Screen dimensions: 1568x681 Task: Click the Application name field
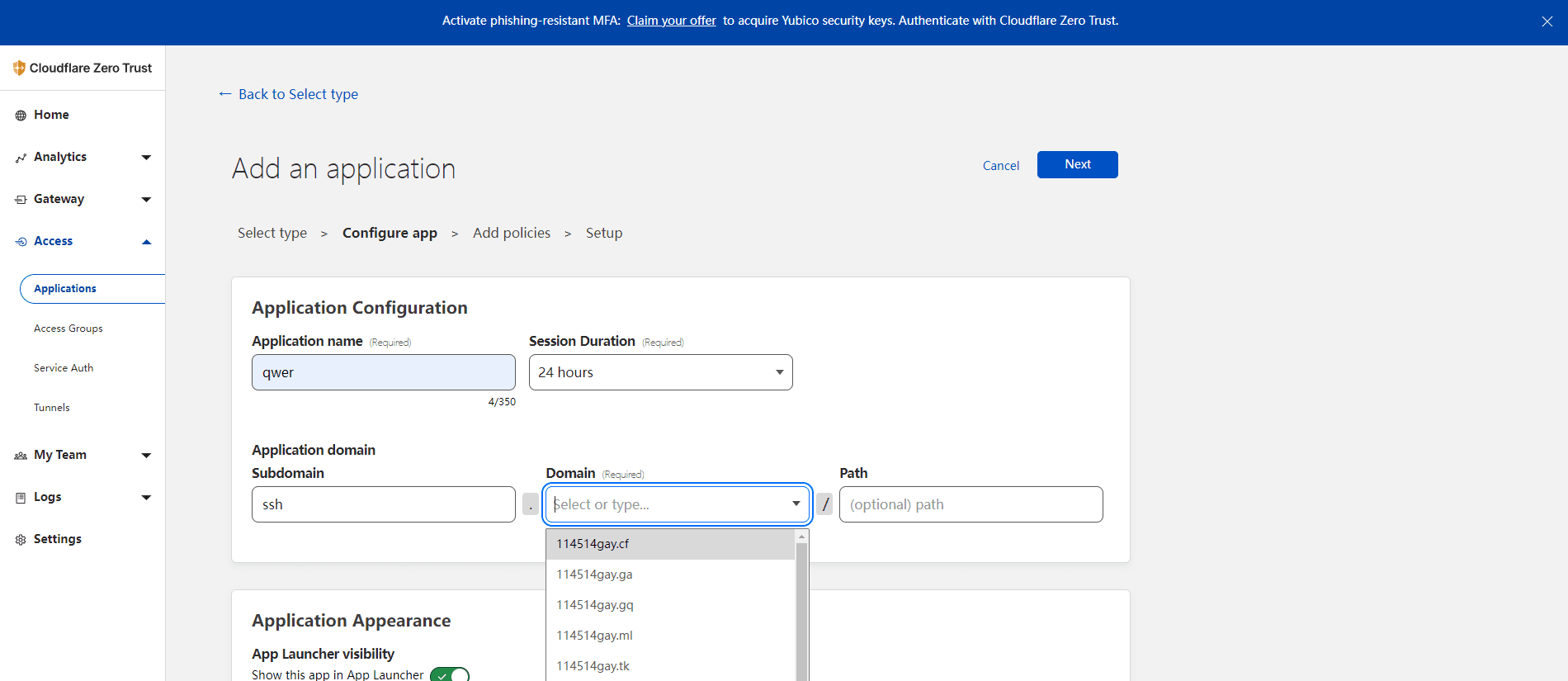pyautogui.click(x=384, y=372)
